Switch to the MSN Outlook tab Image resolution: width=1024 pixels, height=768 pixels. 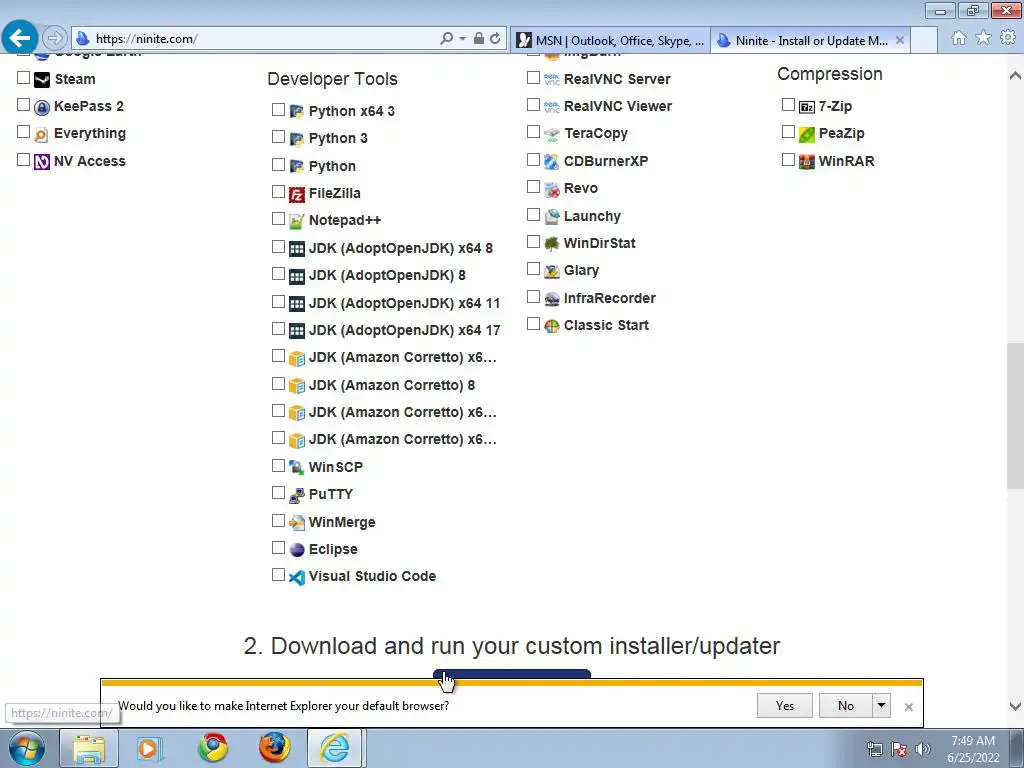point(610,40)
